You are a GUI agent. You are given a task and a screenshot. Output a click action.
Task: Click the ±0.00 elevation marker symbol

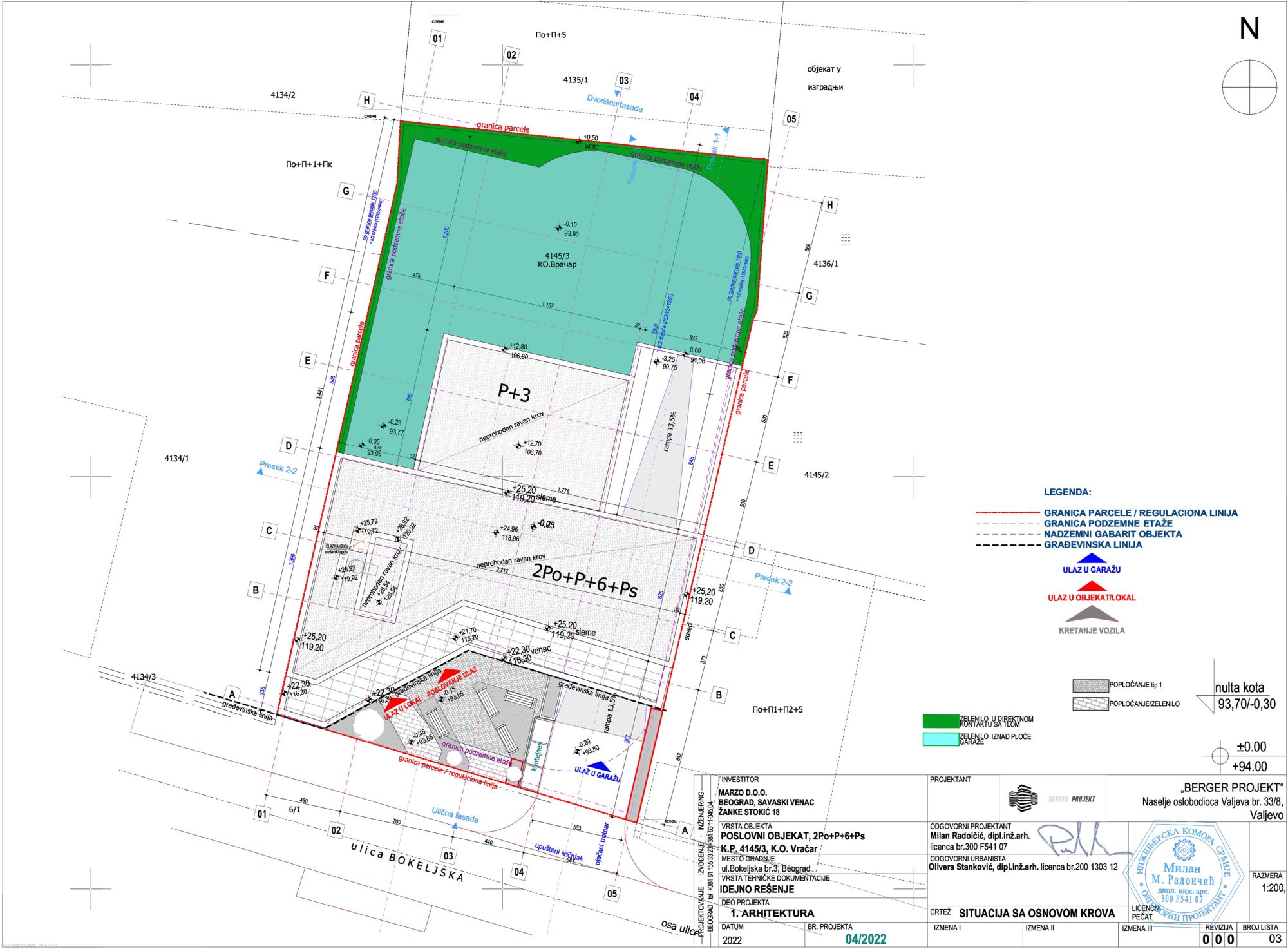(1219, 755)
